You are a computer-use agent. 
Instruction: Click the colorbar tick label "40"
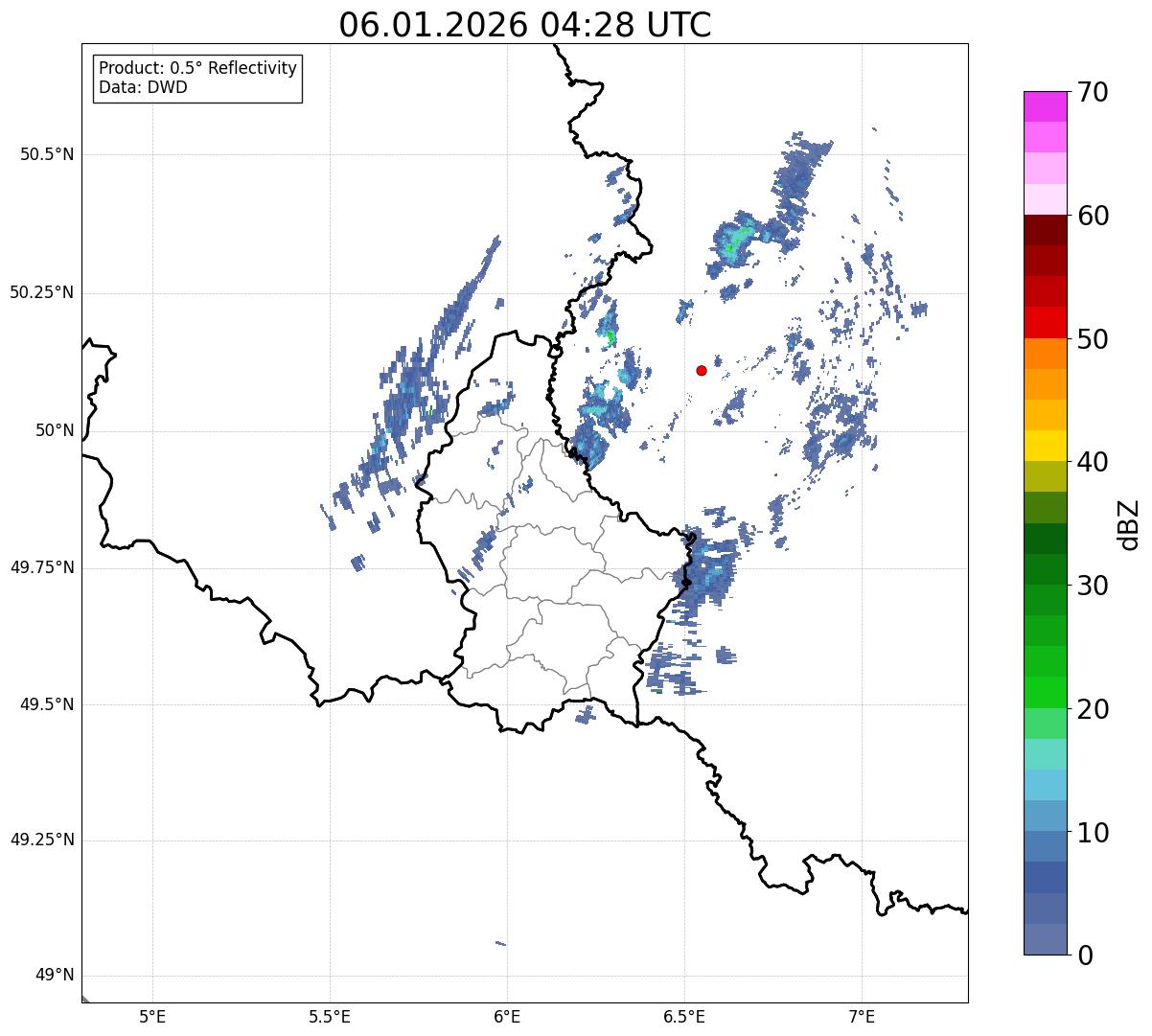(1093, 462)
